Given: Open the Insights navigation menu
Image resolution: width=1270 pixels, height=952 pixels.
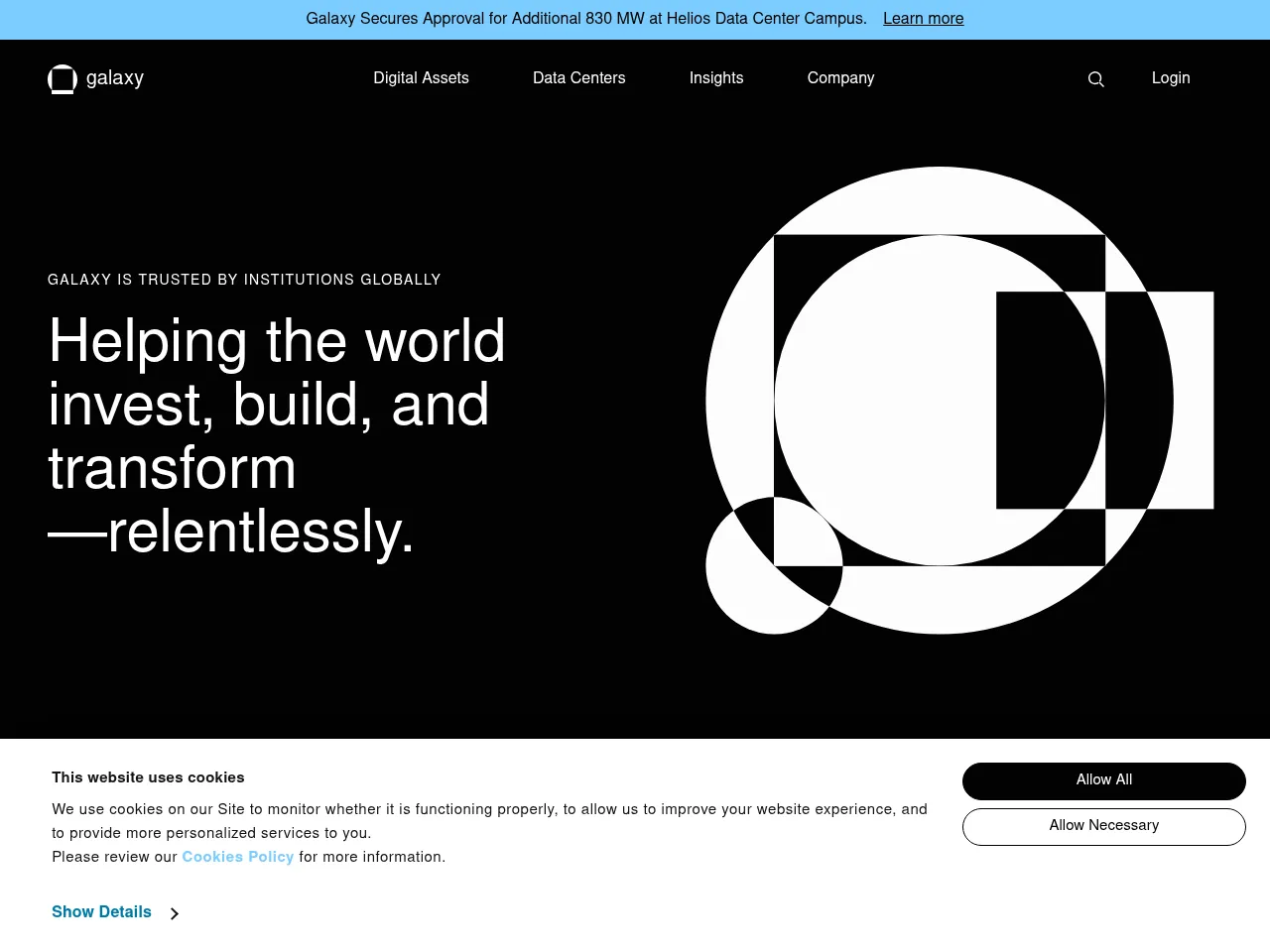Looking at the screenshot, I should pos(715,78).
